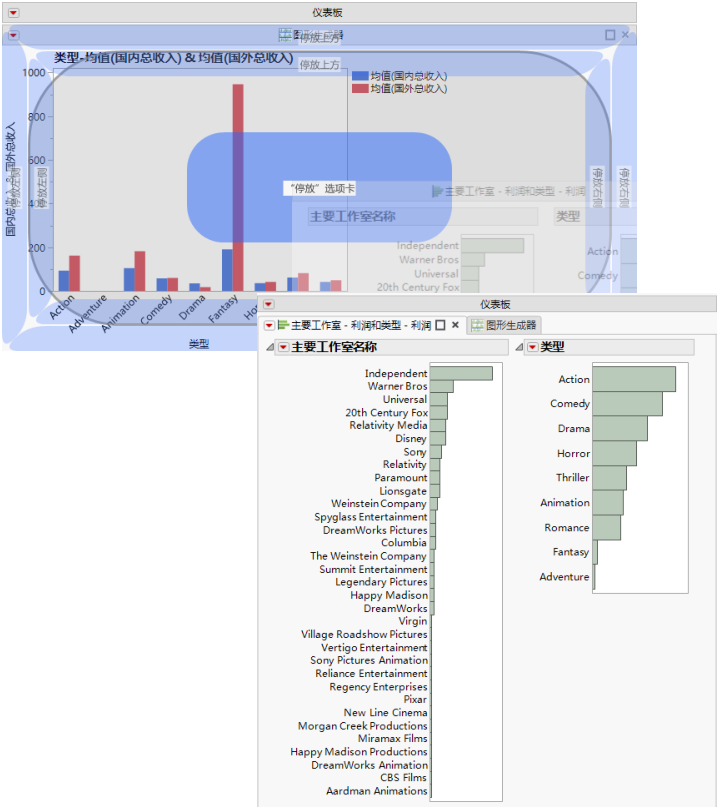719x809 pixels.
Task: Click the chart title 类型-均值(国内总收入) & 均值(国外总收入)
Action: [x=174, y=57]
